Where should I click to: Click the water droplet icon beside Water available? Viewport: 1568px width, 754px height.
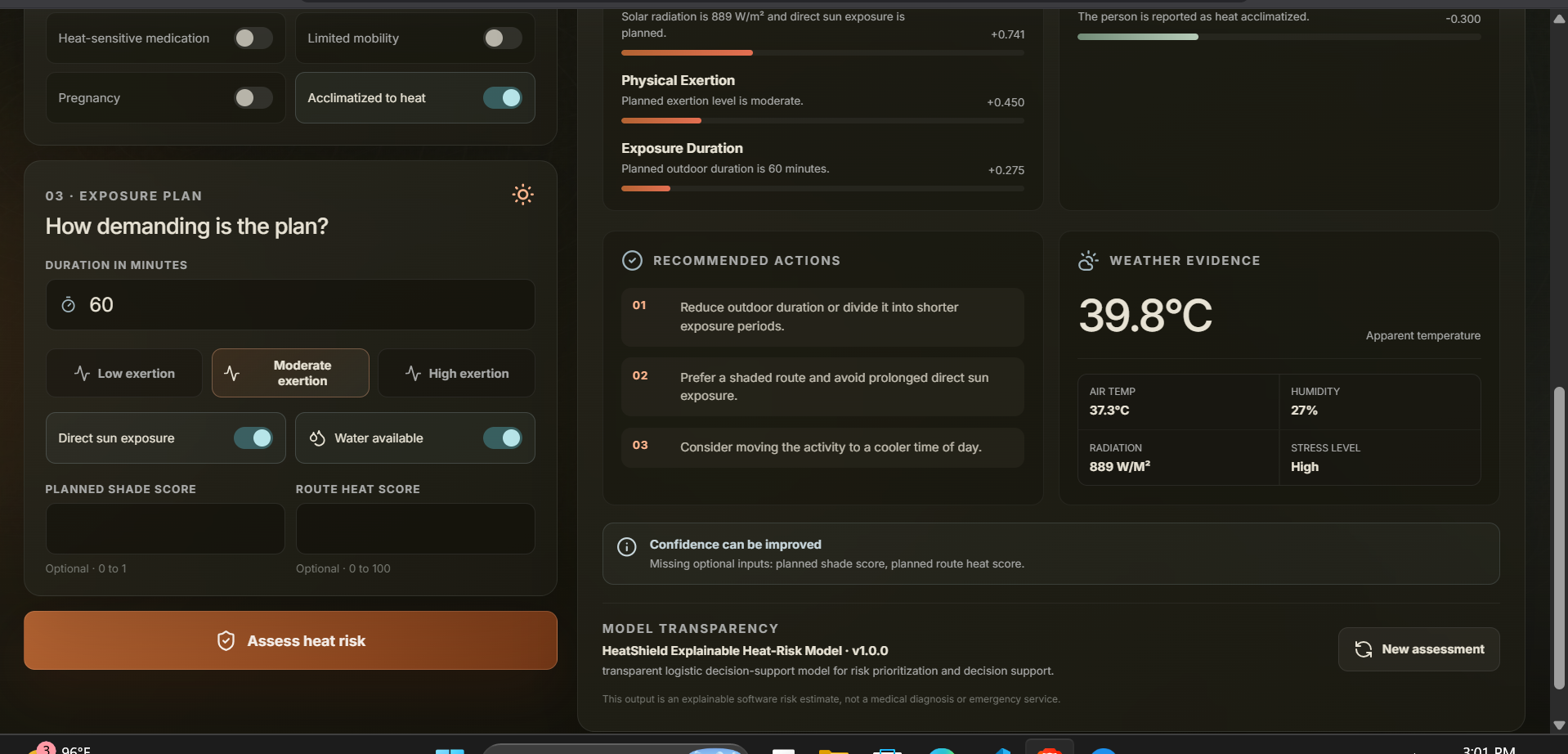[317, 438]
